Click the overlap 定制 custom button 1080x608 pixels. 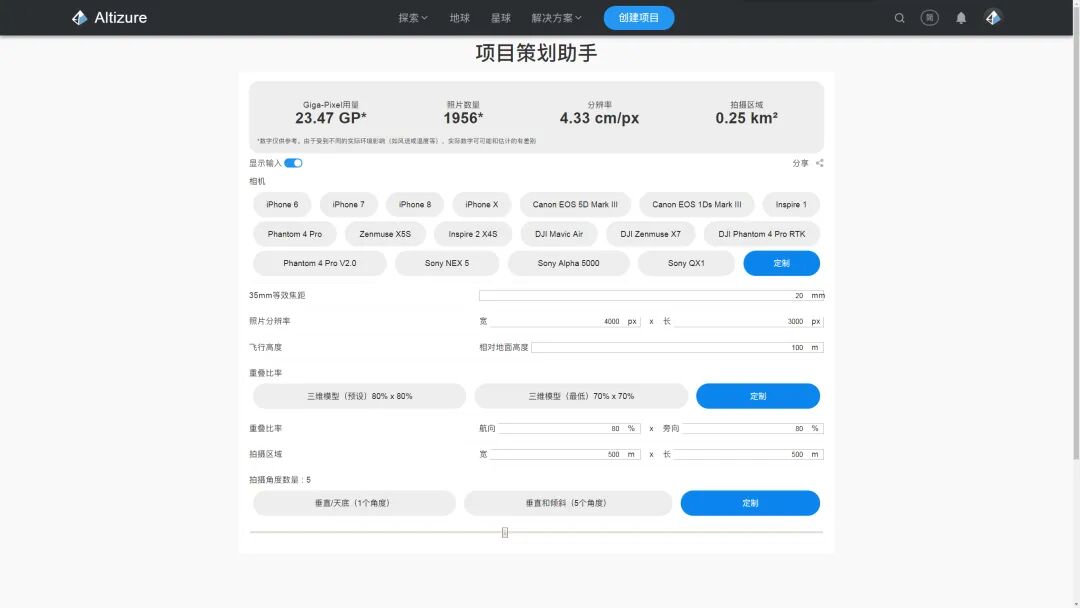(758, 396)
